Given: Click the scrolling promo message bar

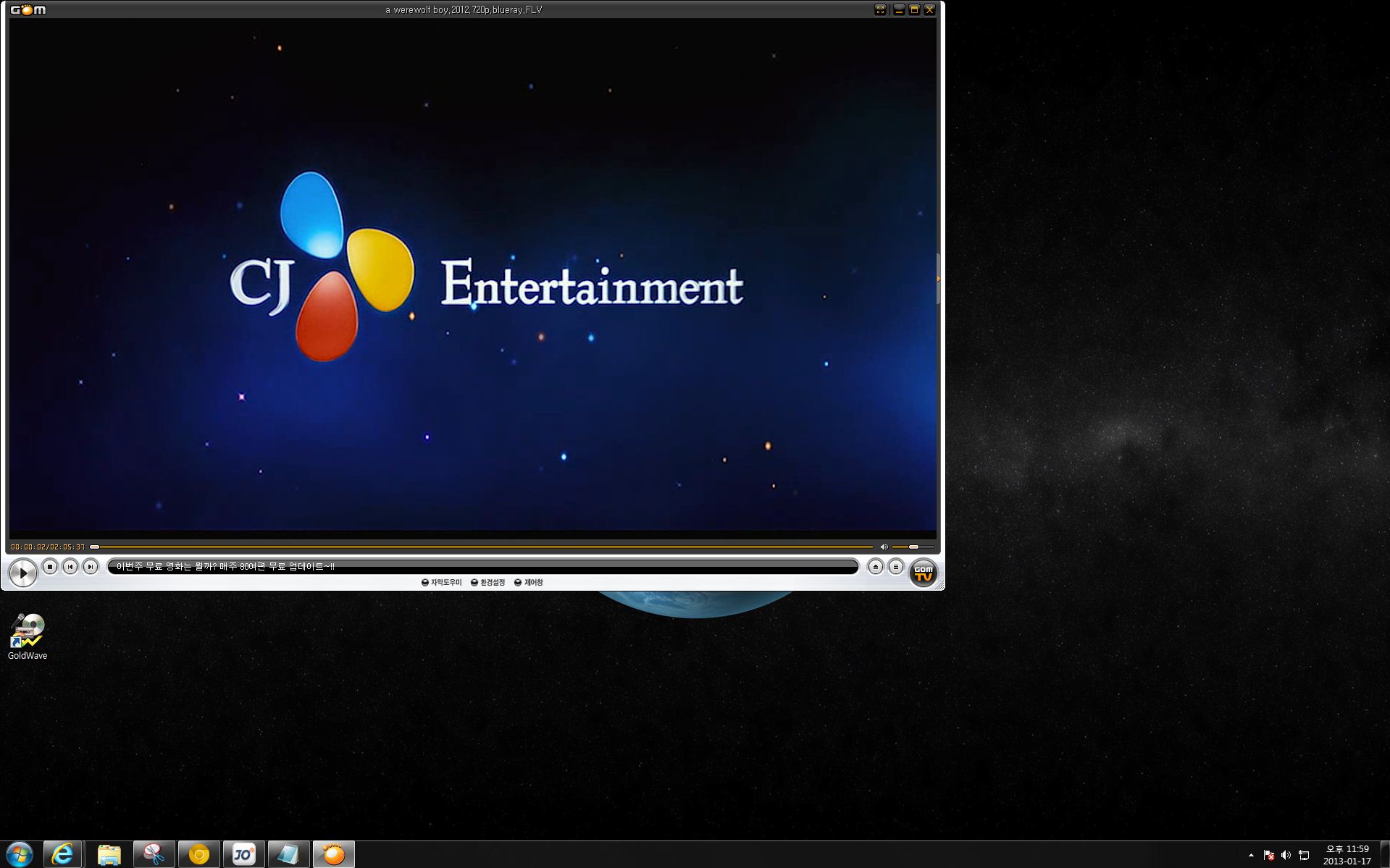Looking at the screenshot, I should 482,566.
